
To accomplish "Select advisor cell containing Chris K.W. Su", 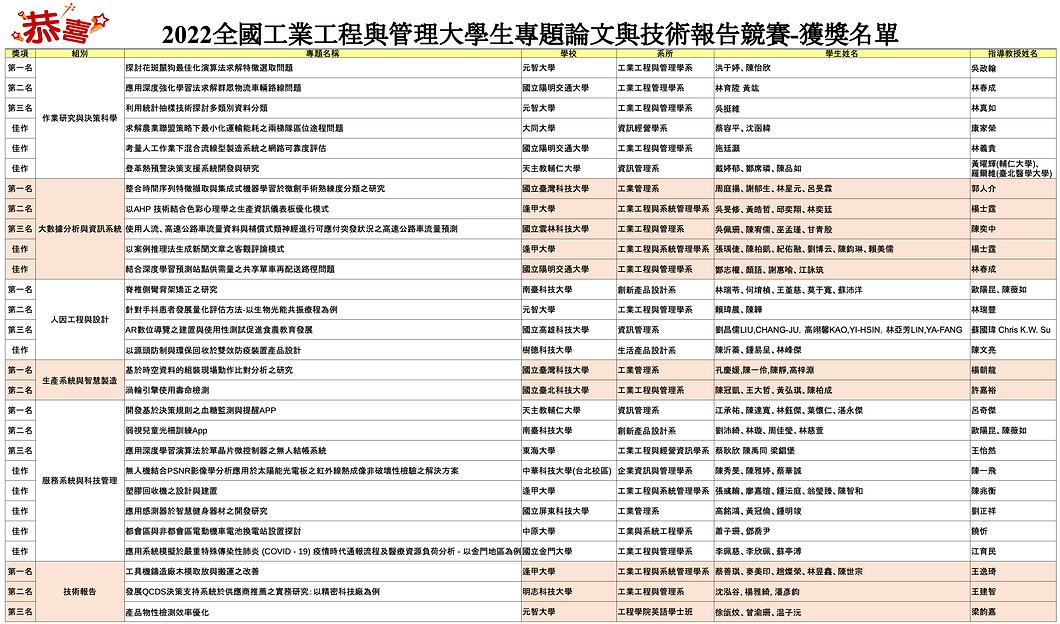I will tap(1011, 330).
